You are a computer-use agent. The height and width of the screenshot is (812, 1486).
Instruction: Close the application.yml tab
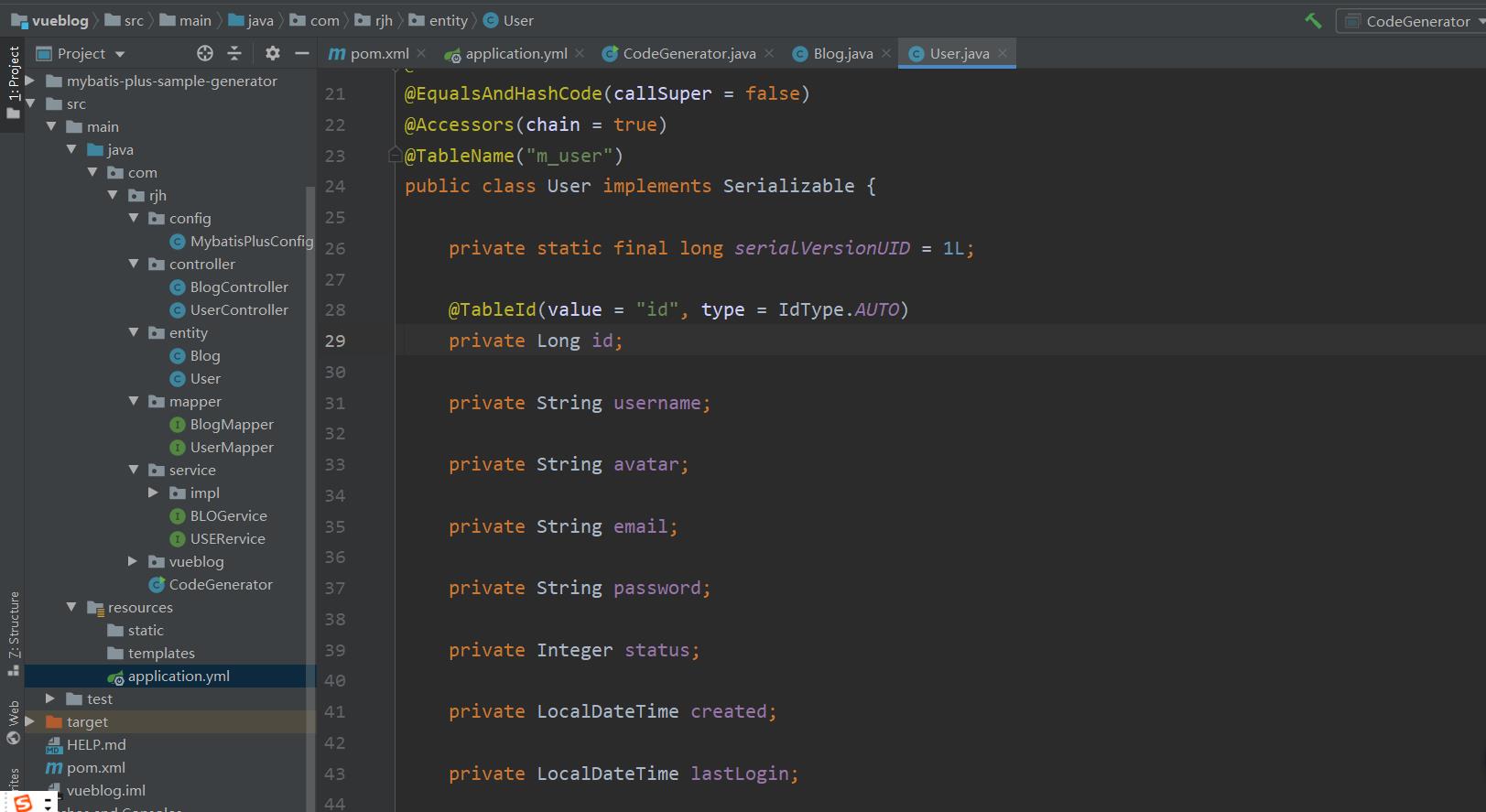pyautogui.click(x=580, y=53)
